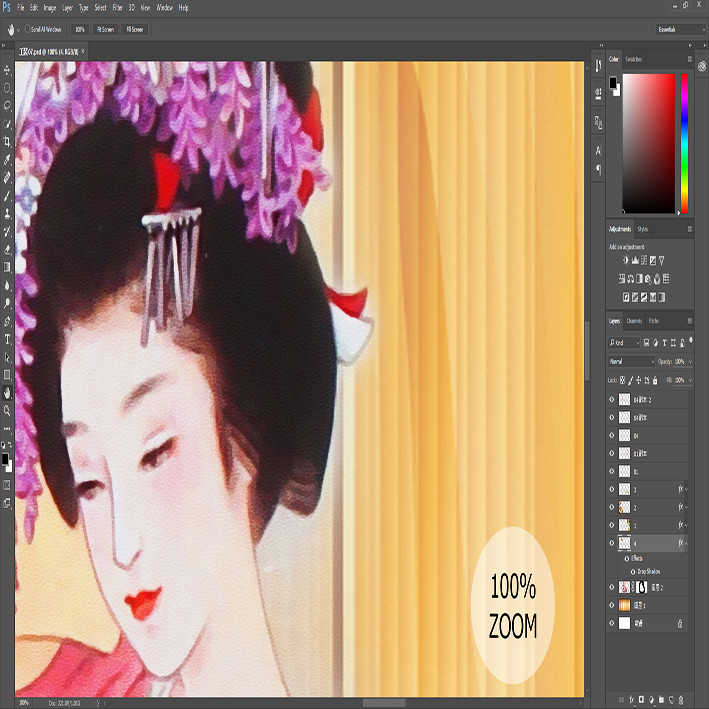Hide layer 3 using its eye icon
This screenshot has width=709, height=709.
[612, 489]
